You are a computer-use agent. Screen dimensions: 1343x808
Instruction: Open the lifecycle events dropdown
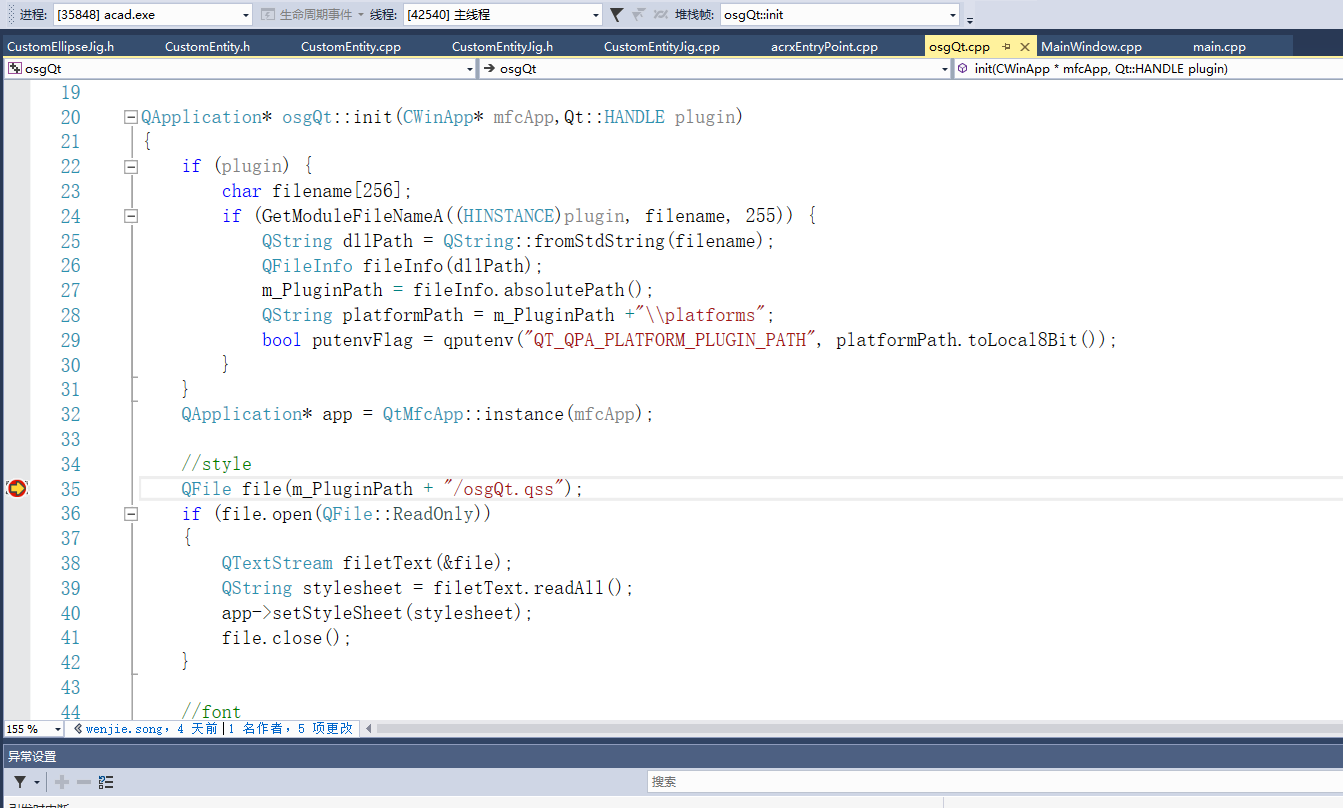point(313,14)
